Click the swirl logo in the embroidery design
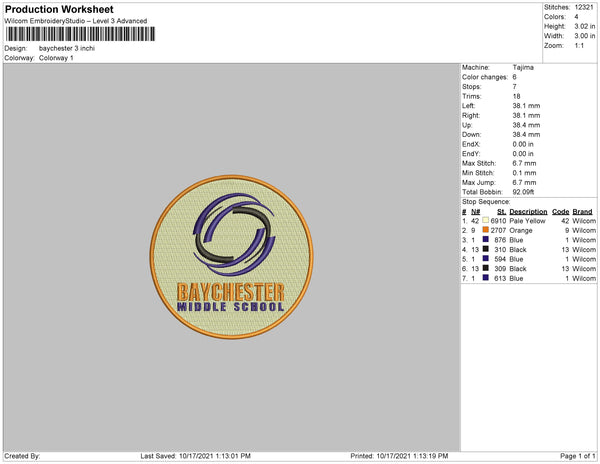The height and width of the screenshot is (464, 600). point(234,234)
